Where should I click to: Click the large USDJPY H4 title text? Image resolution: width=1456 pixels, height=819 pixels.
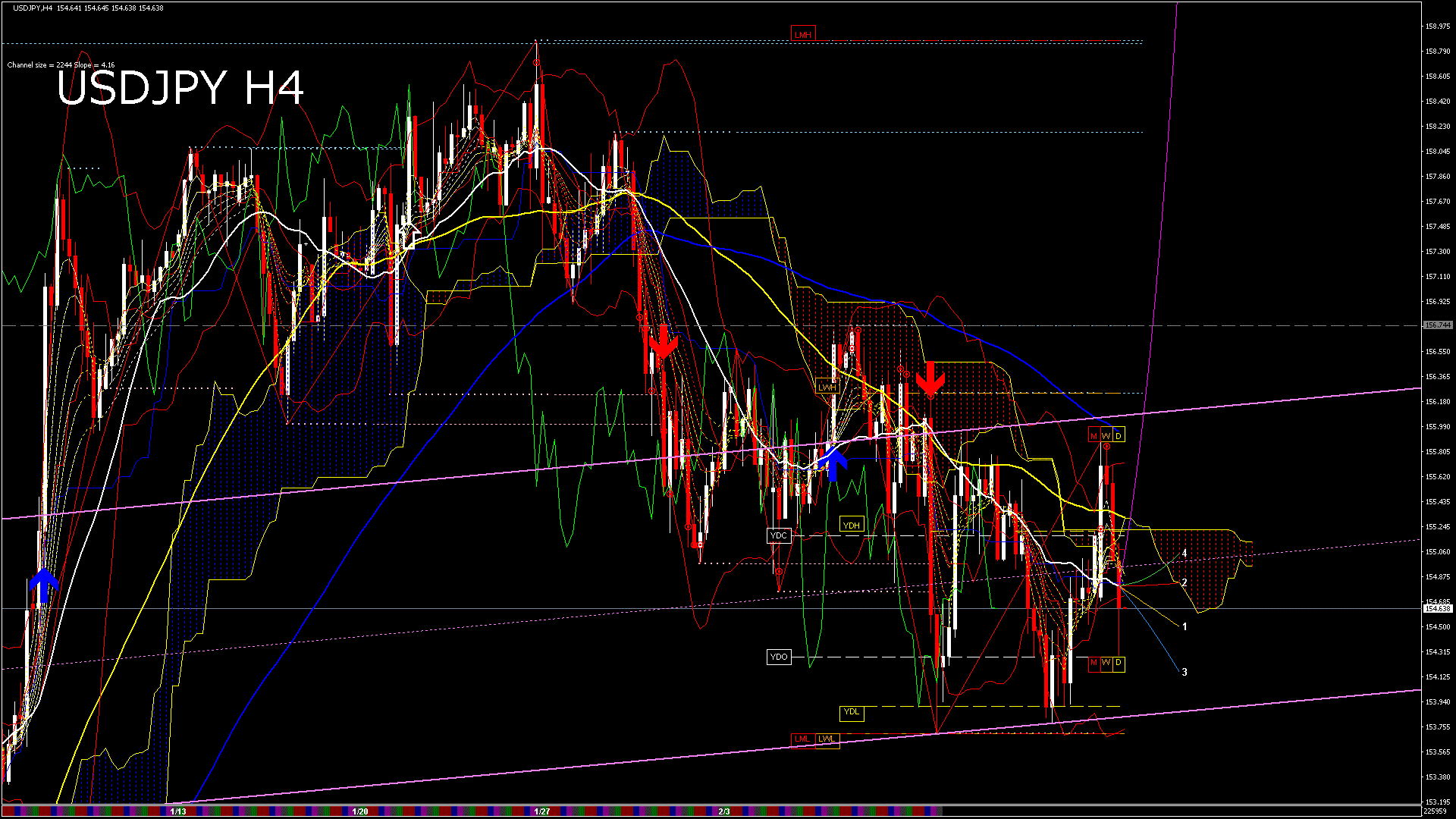(180, 89)
